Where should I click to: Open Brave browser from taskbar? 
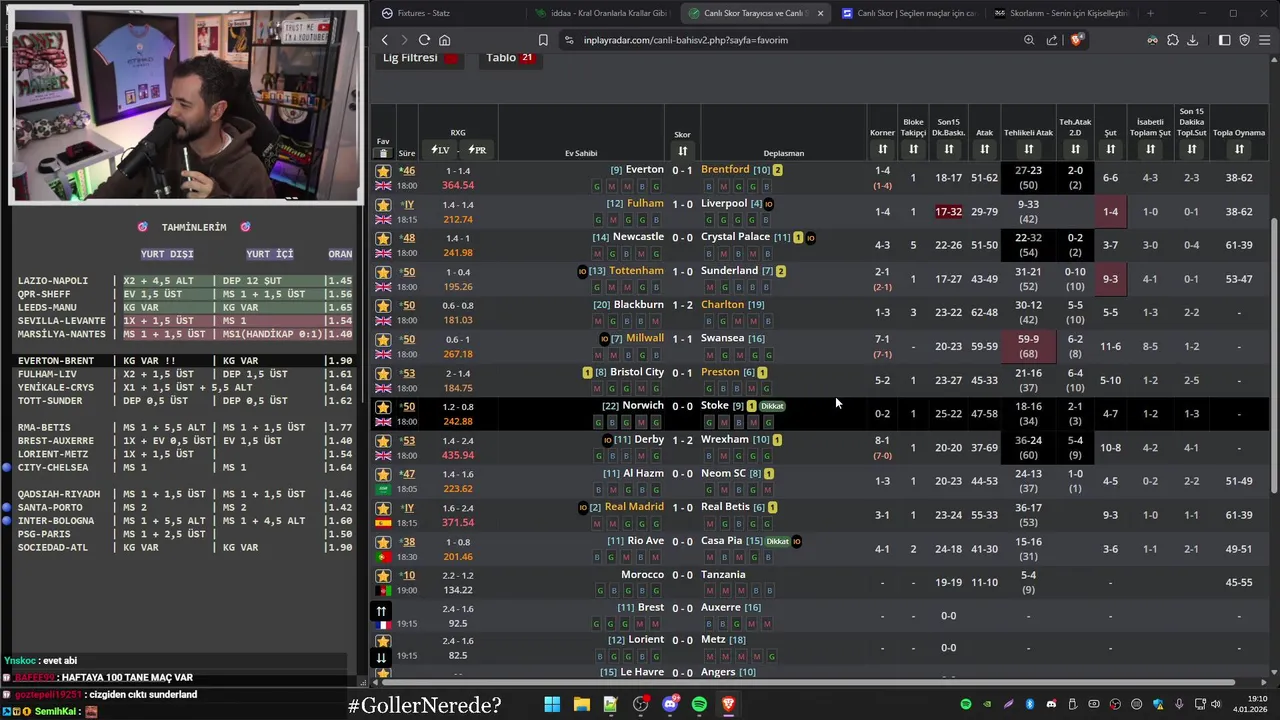tap(728, 704)
